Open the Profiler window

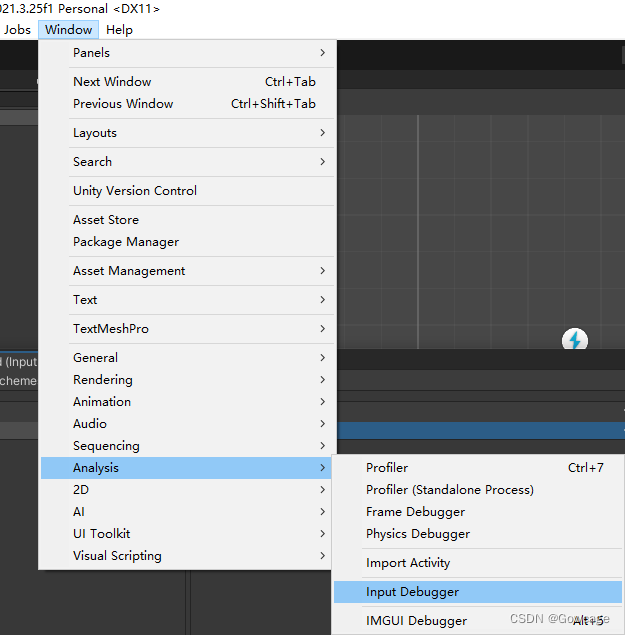pyautogui.click(x=478, y=468)
